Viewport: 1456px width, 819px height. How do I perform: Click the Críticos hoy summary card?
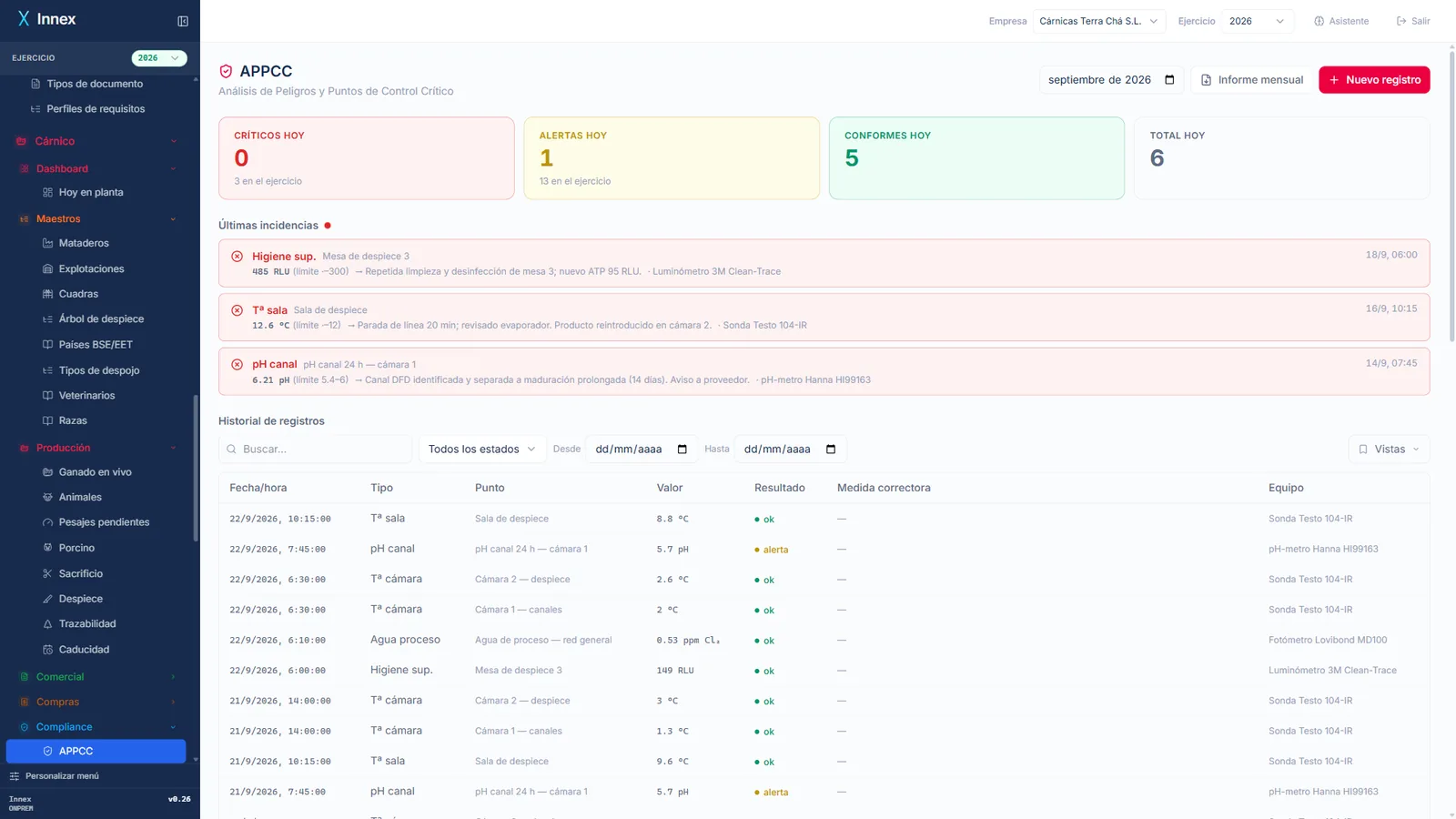pyautogui.click(x=367, y=158)
